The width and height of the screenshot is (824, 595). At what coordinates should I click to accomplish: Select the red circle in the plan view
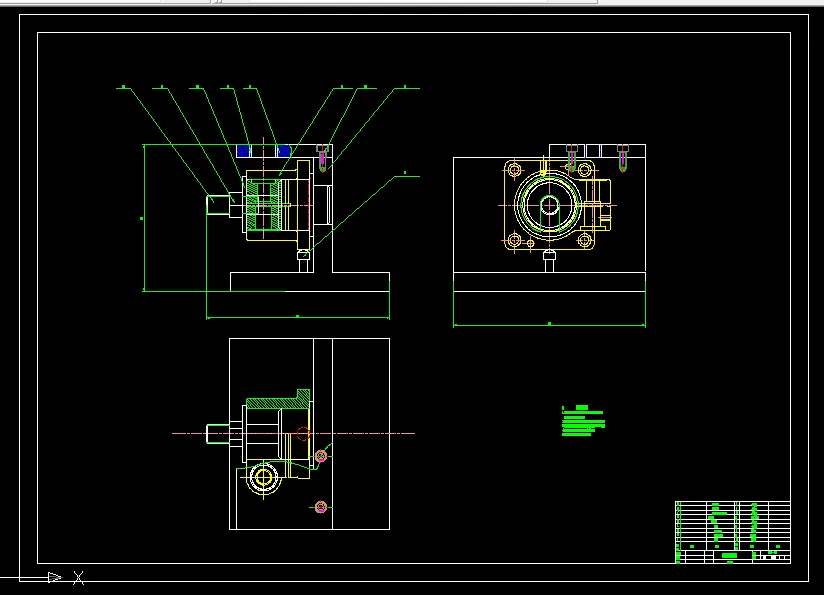303,434
